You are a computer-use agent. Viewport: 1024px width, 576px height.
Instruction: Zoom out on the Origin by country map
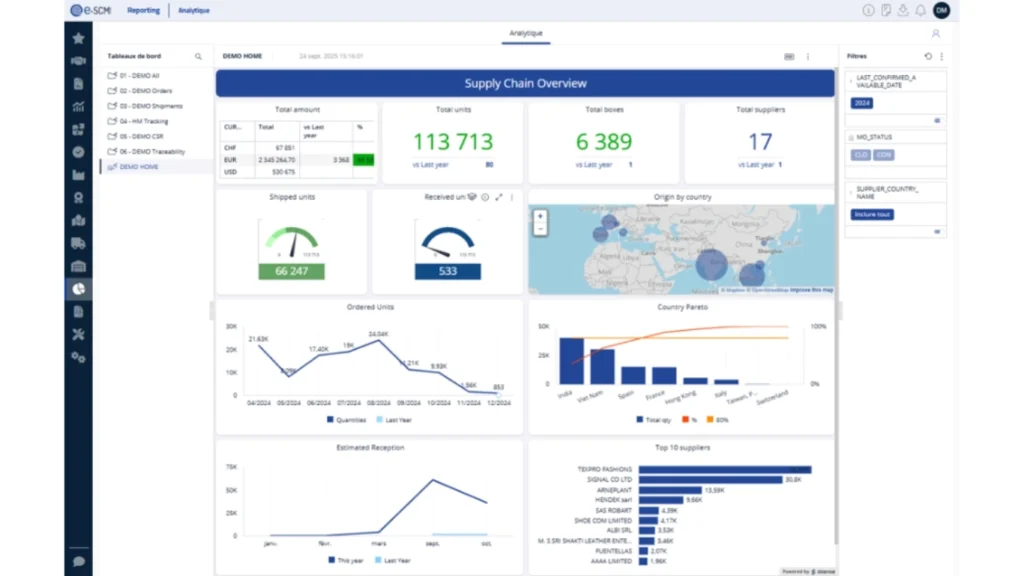pyautogui.click(x=540, y=229)
